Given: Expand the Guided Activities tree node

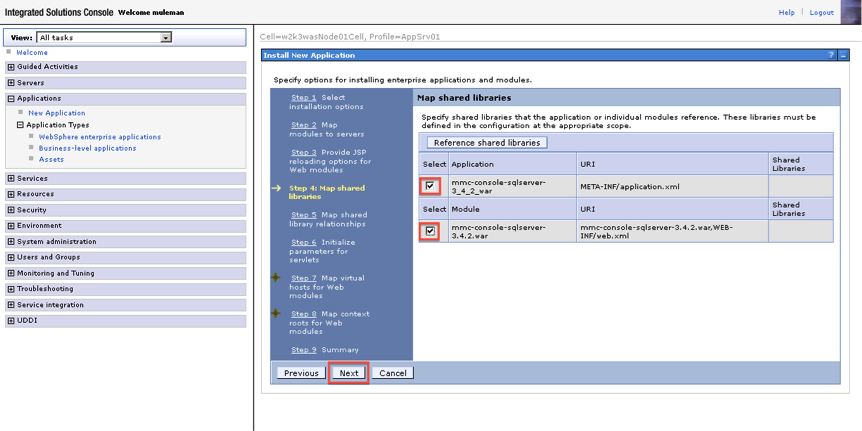Looking at the screenshot, I should click(11, 67).
